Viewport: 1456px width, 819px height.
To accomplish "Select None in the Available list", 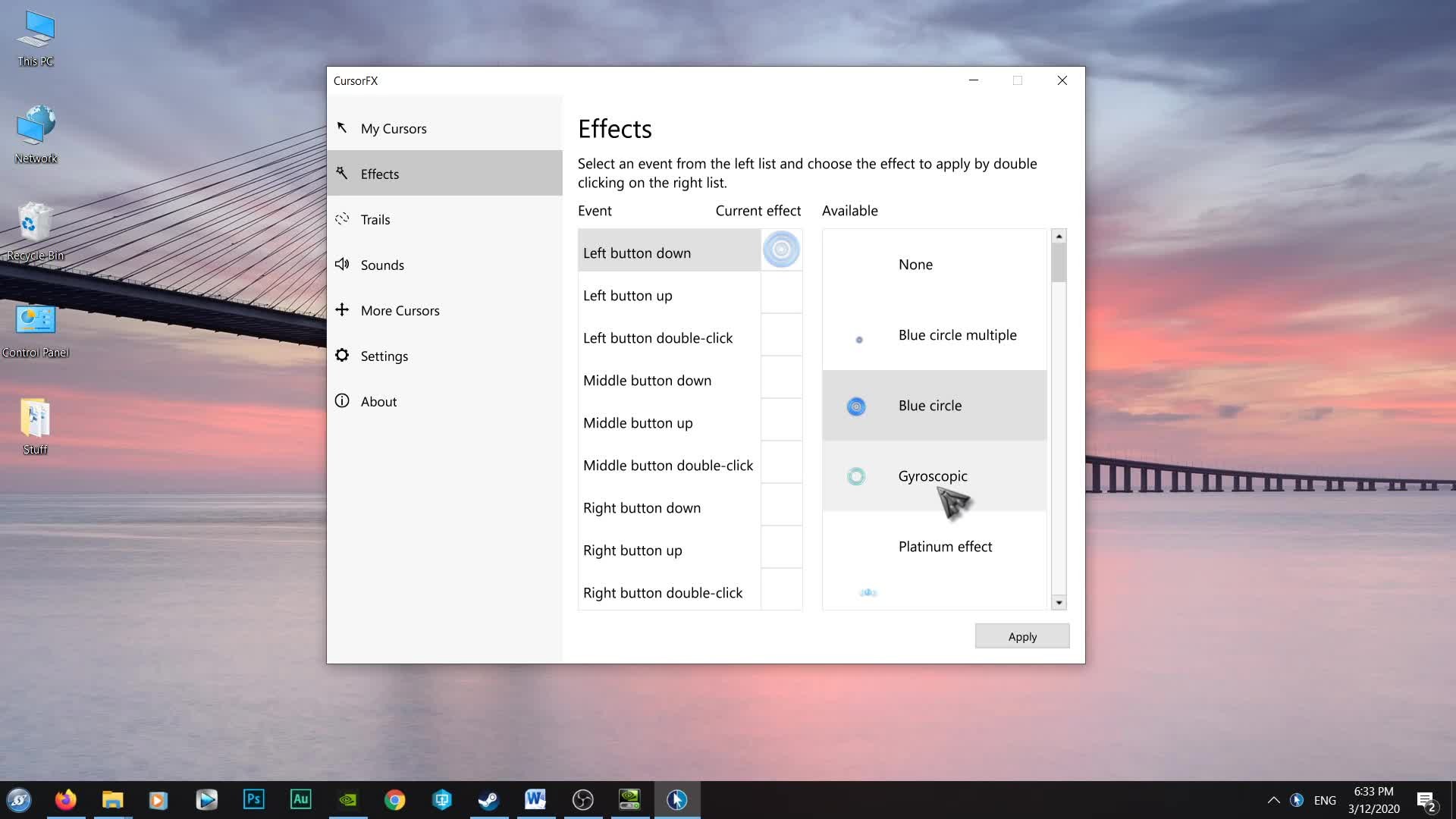I will pos(915,265).
